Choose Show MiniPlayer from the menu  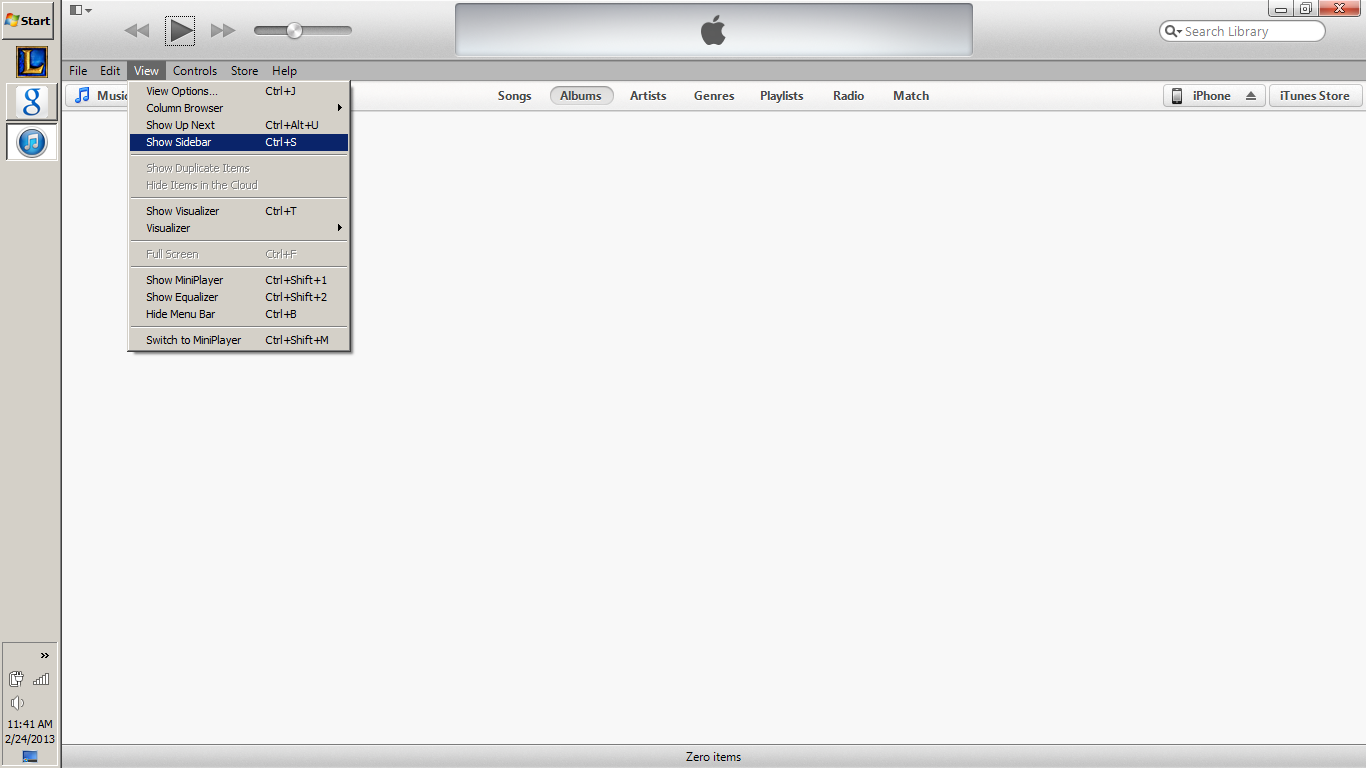pos(239,280)
